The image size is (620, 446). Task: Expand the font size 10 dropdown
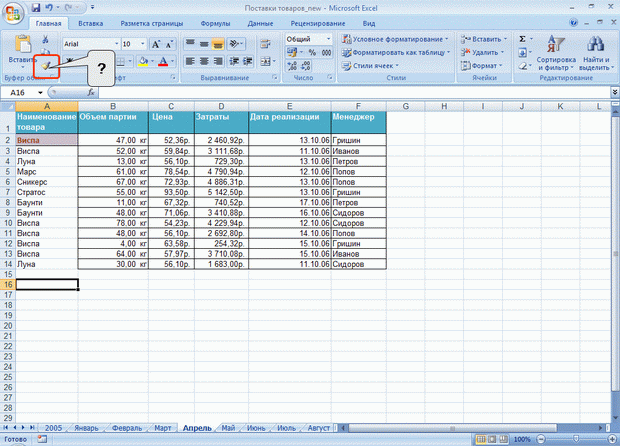click(x=143, y=44)
